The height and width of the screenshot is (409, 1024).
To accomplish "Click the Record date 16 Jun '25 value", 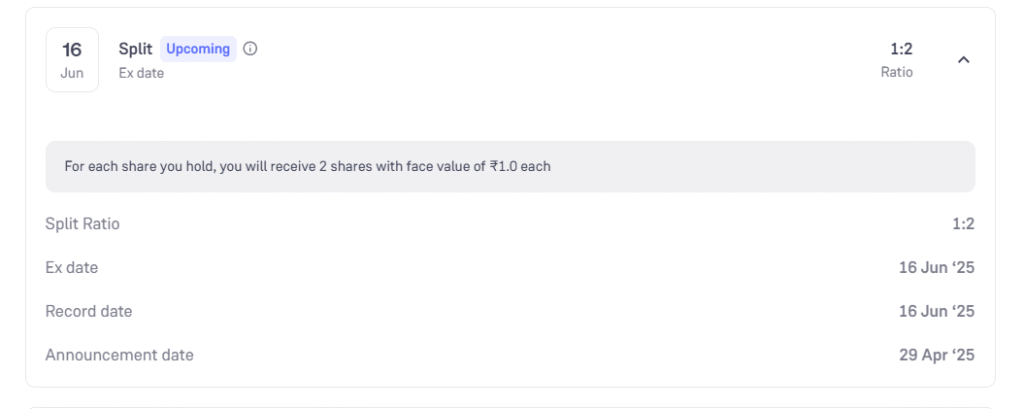I will pos(936,312).
